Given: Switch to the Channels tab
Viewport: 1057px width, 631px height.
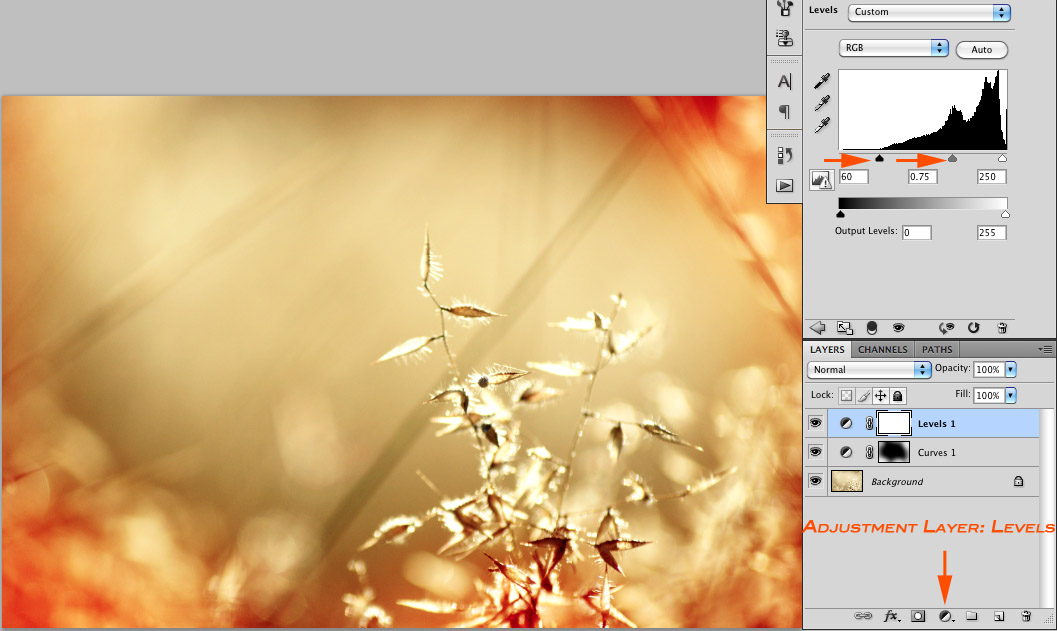Looking at the screenshot, I should coord(883,349).
